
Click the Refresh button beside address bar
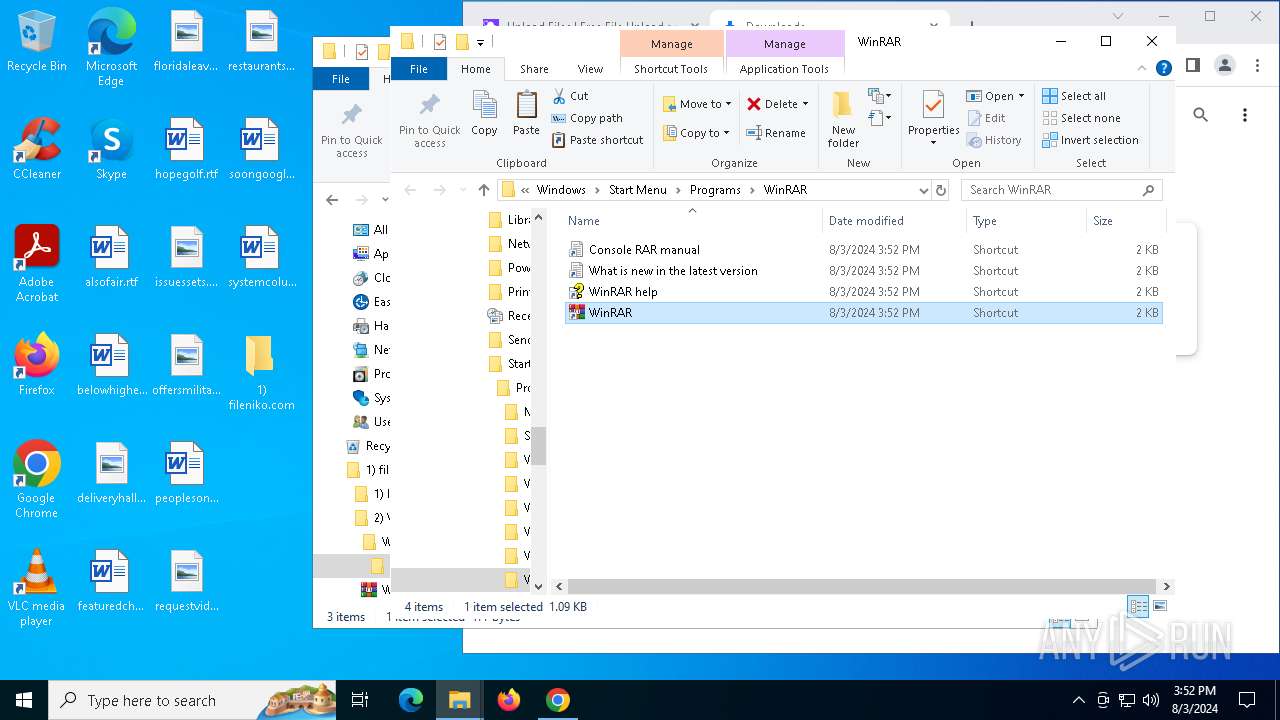(940, 190)
